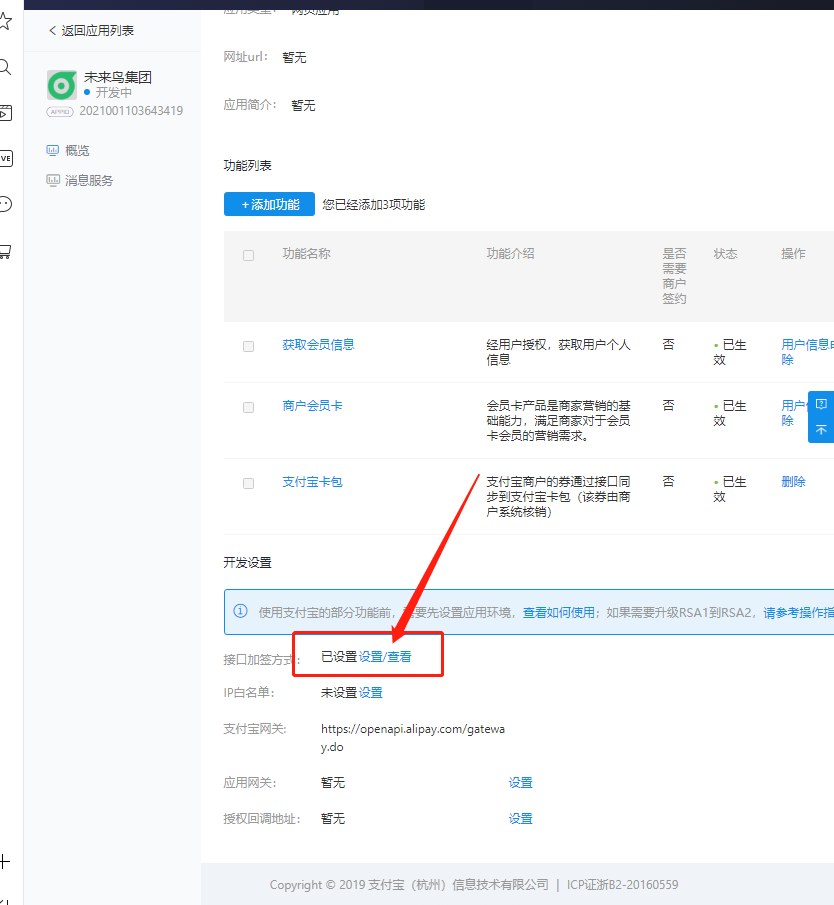Viewport: 834px width, 905px height.
Task: Toggle the select-all checkbox in table header
Action: pyautogui.click(x=249, y=255)
